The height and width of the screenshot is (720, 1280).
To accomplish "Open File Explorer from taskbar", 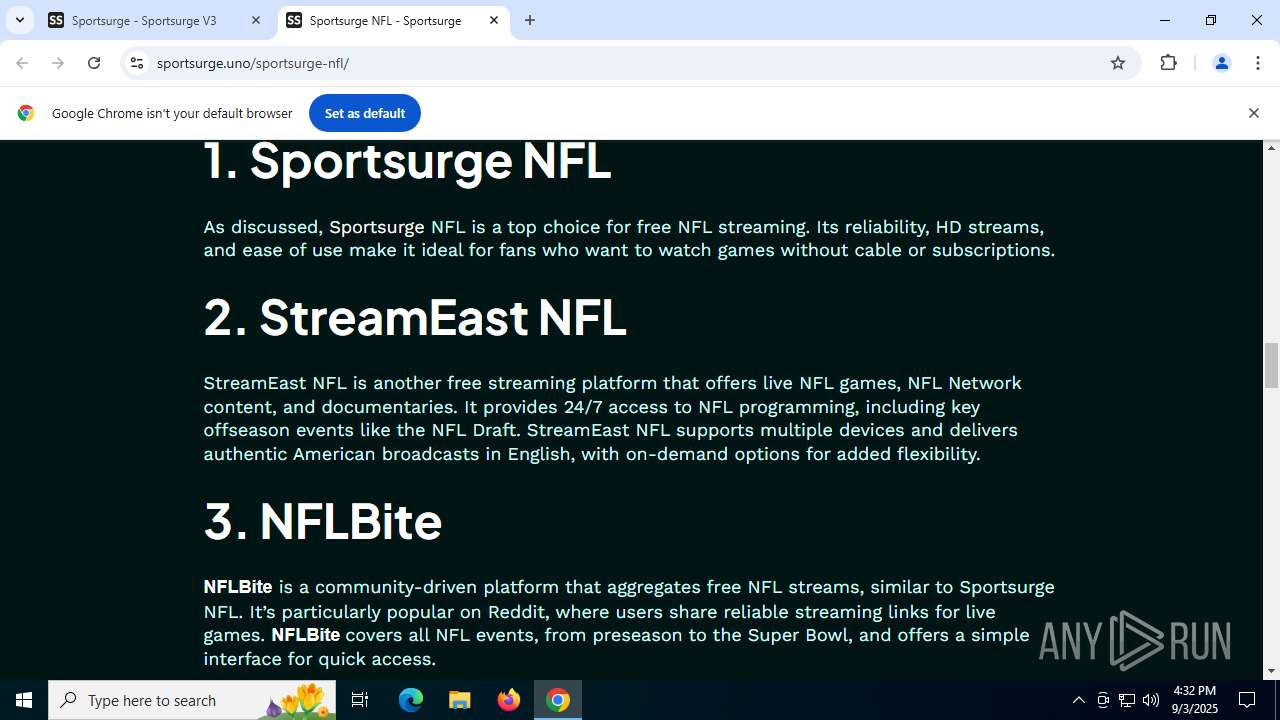I will coord(459,700).
